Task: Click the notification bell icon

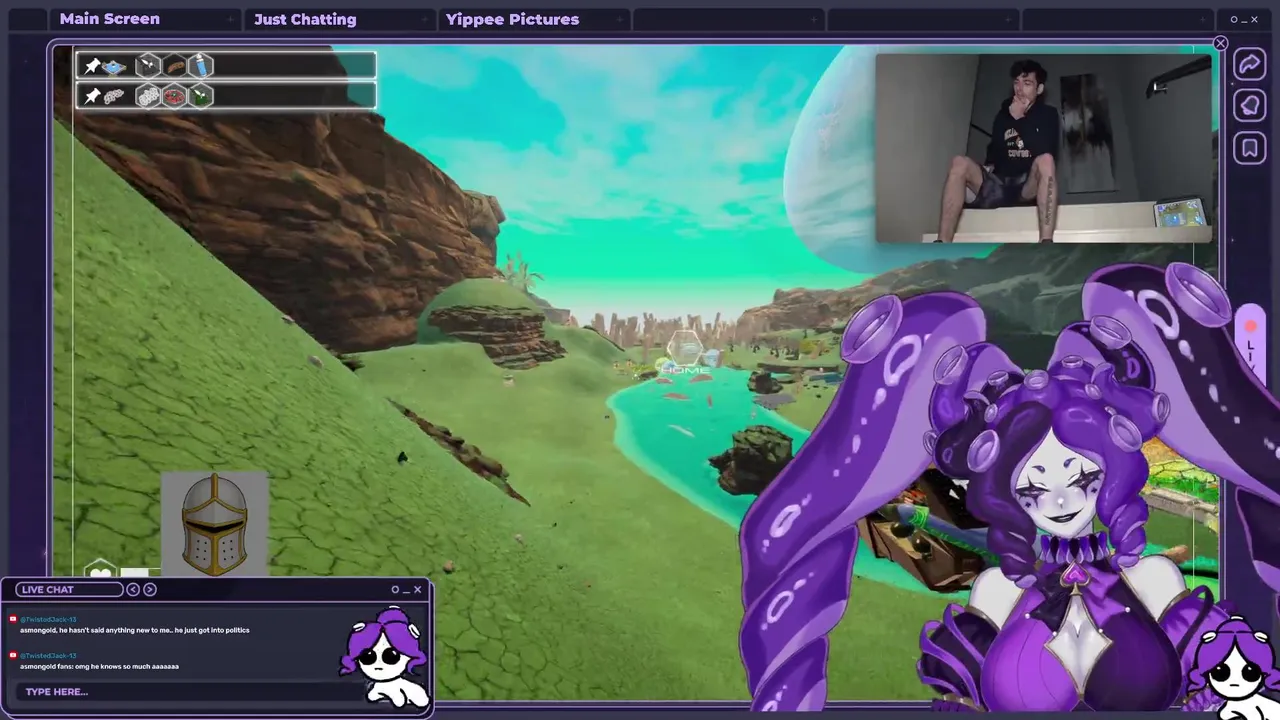Action: pos(1249,106)
